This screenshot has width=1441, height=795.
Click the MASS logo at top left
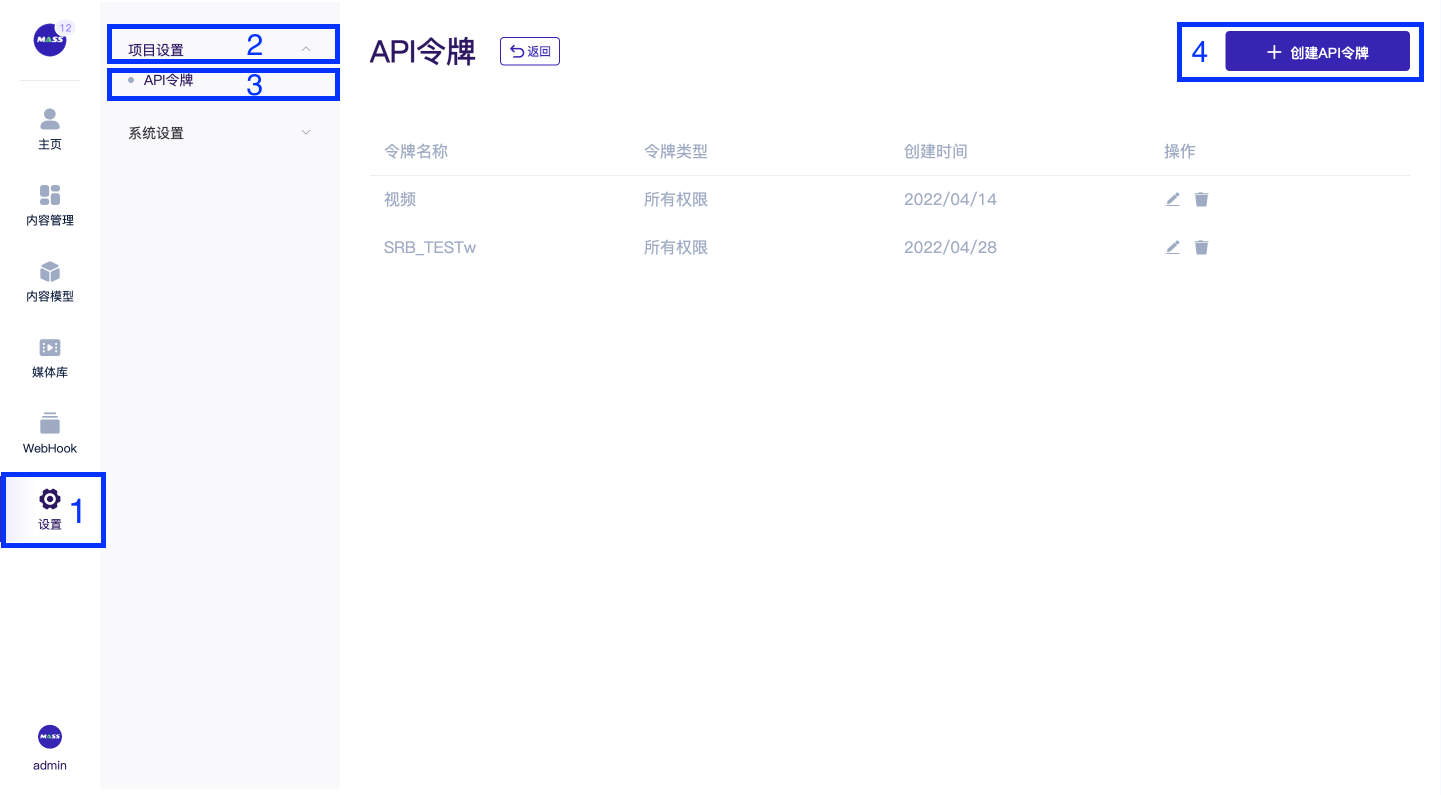click(x=49, y=40)
